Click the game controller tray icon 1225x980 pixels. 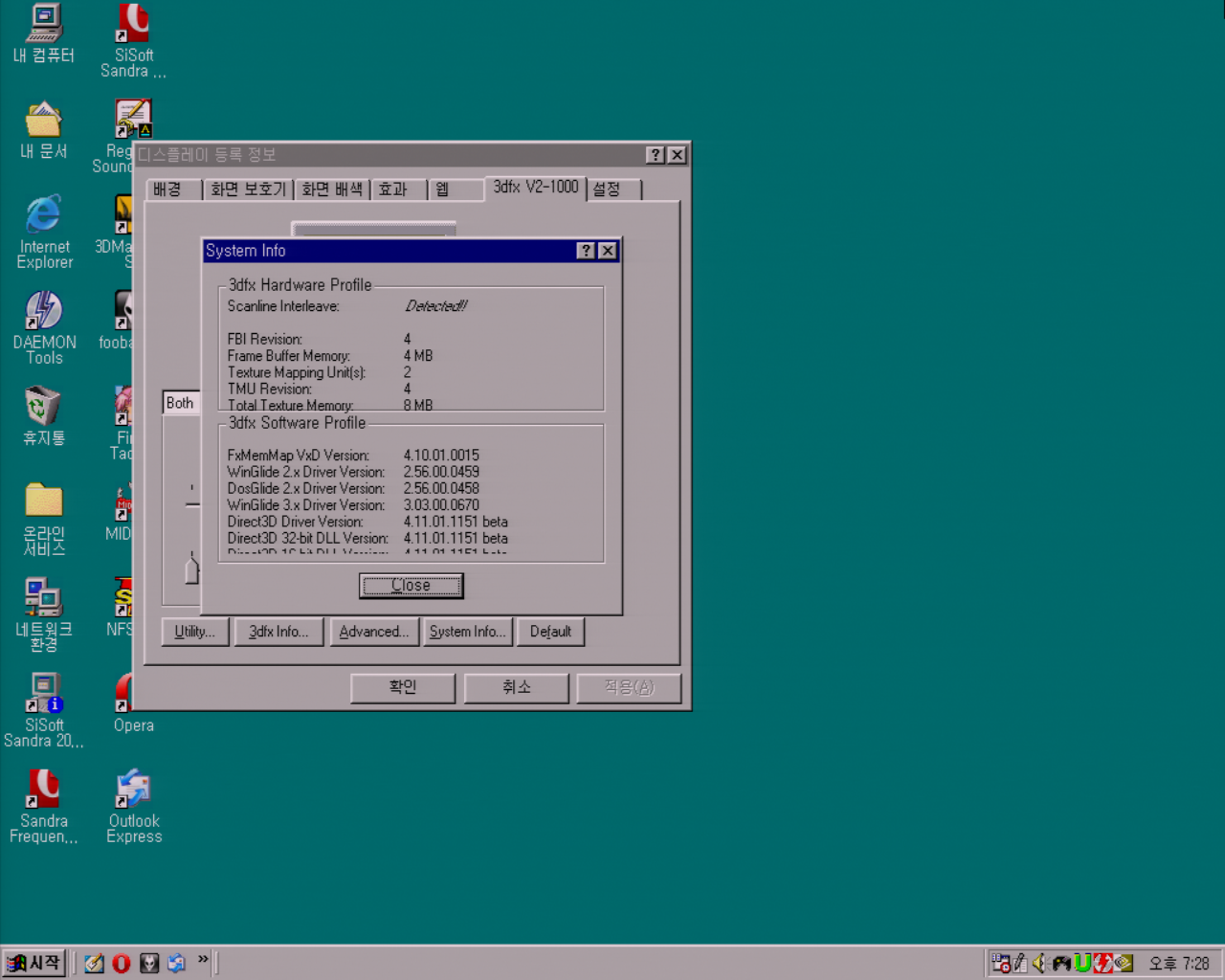[x=1061, y=964]
